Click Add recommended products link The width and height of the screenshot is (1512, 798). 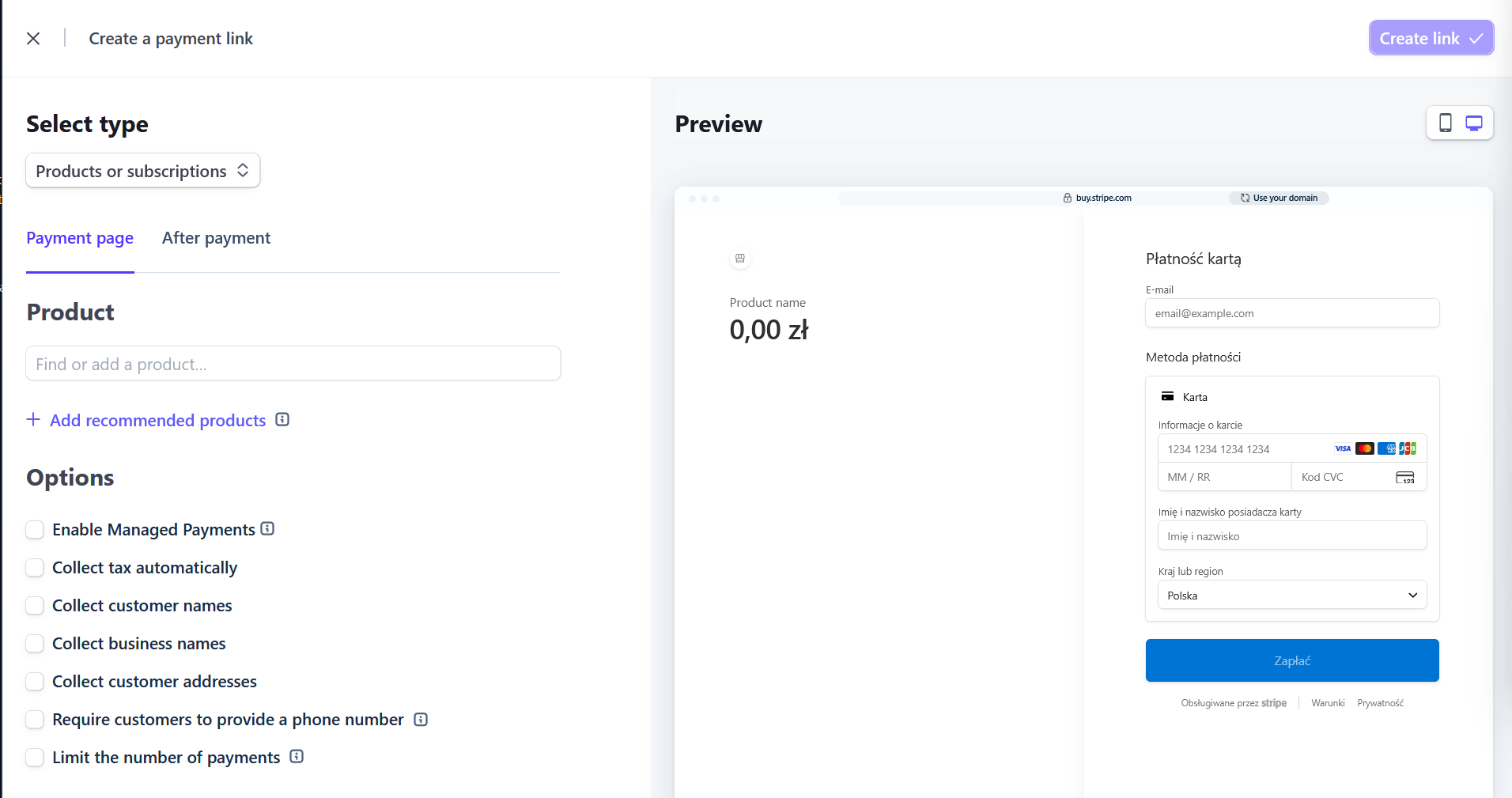point(157,420)
